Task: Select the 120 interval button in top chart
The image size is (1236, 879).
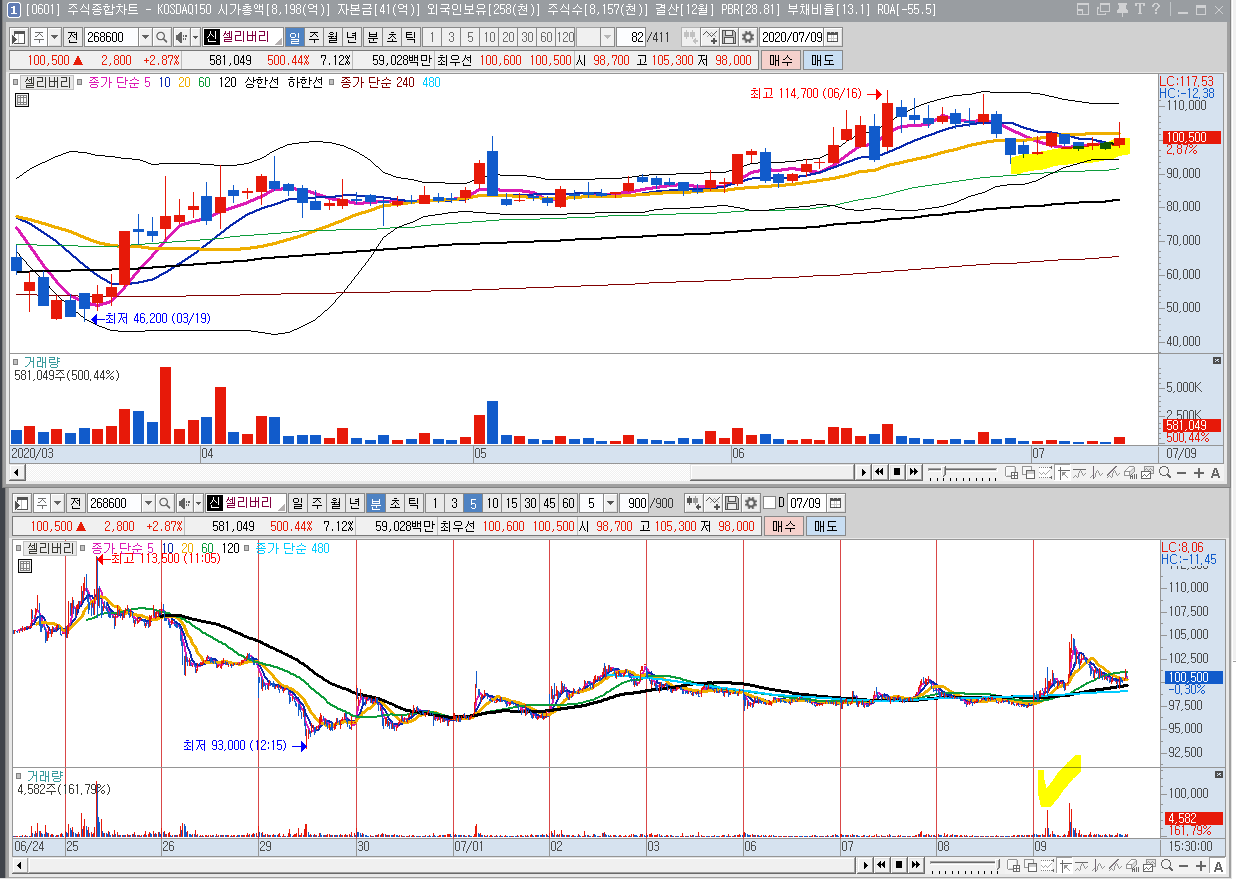Action: pyautogui.click(x=564, y=37)
